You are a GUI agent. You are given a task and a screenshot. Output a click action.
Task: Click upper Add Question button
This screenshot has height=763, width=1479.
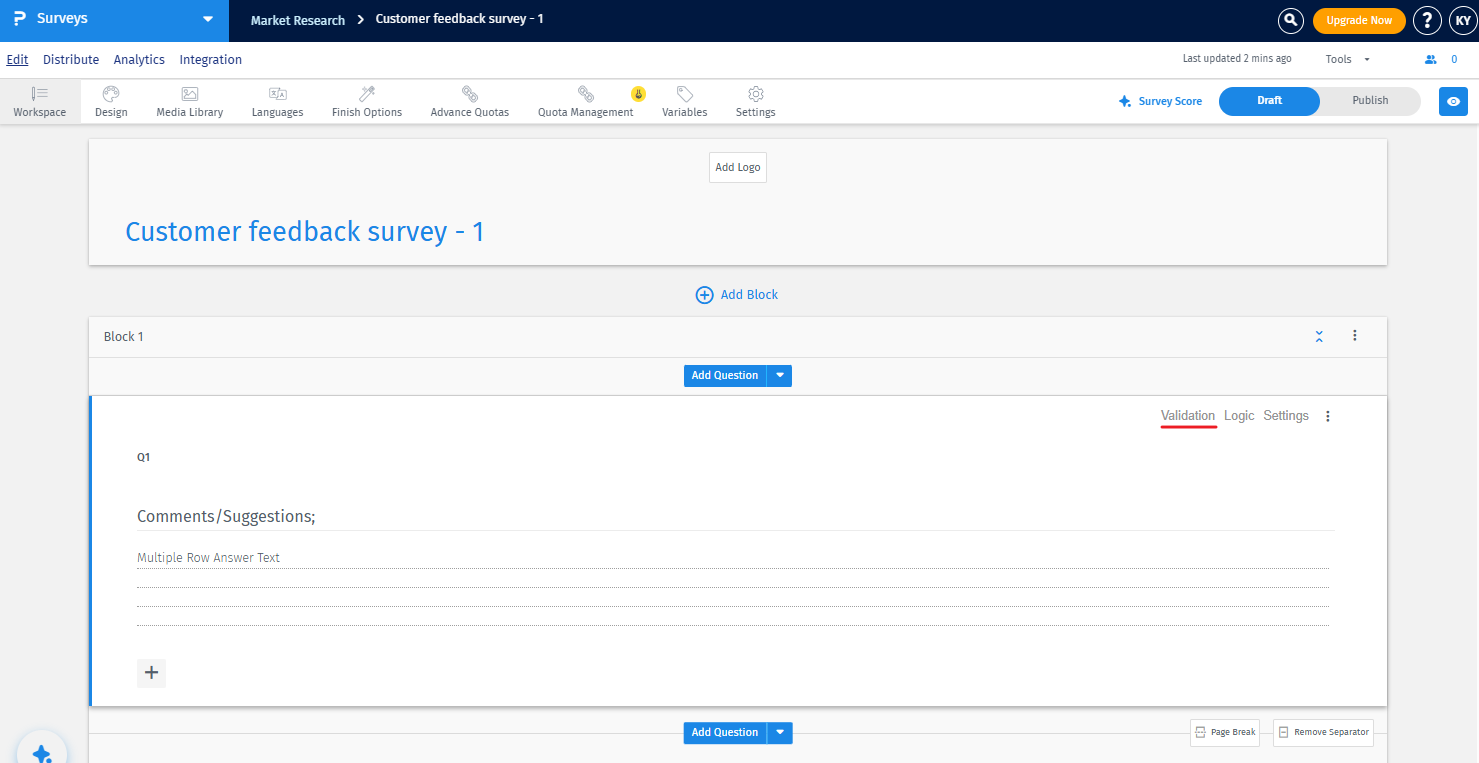coord(725,375)
